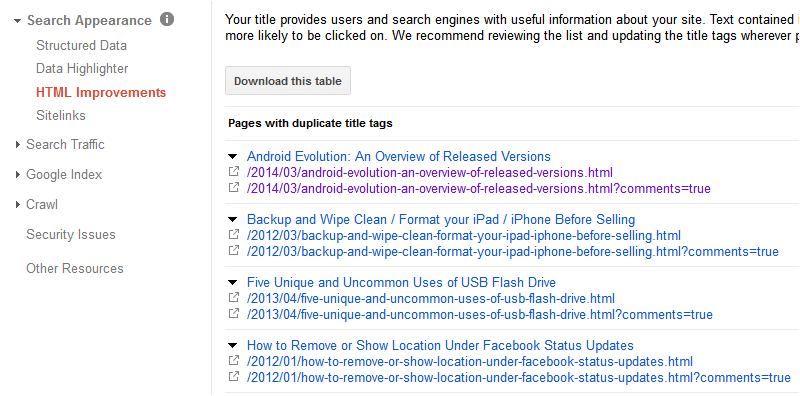Open the /2012/03/backup-and-wipe-clean .html URL link
This screenshot has width=800, height=396.
[464, 236]
